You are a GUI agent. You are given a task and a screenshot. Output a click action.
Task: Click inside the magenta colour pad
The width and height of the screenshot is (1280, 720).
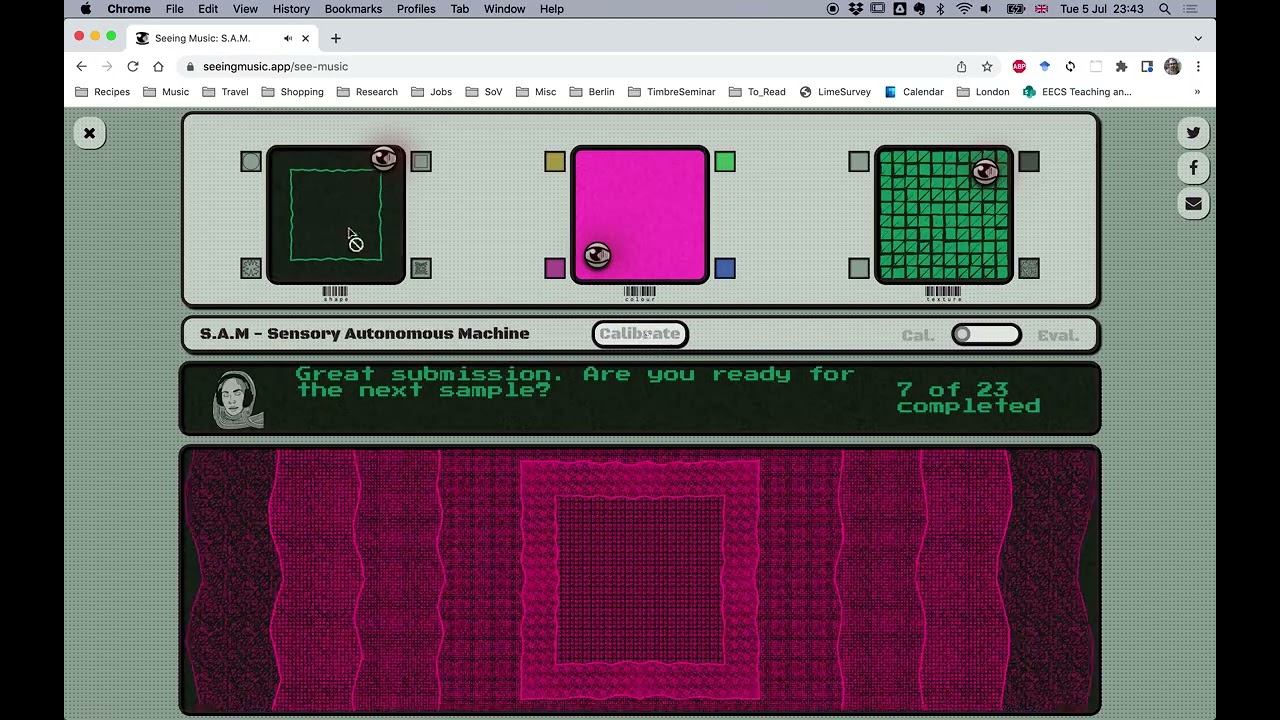[x=640, y=215]
